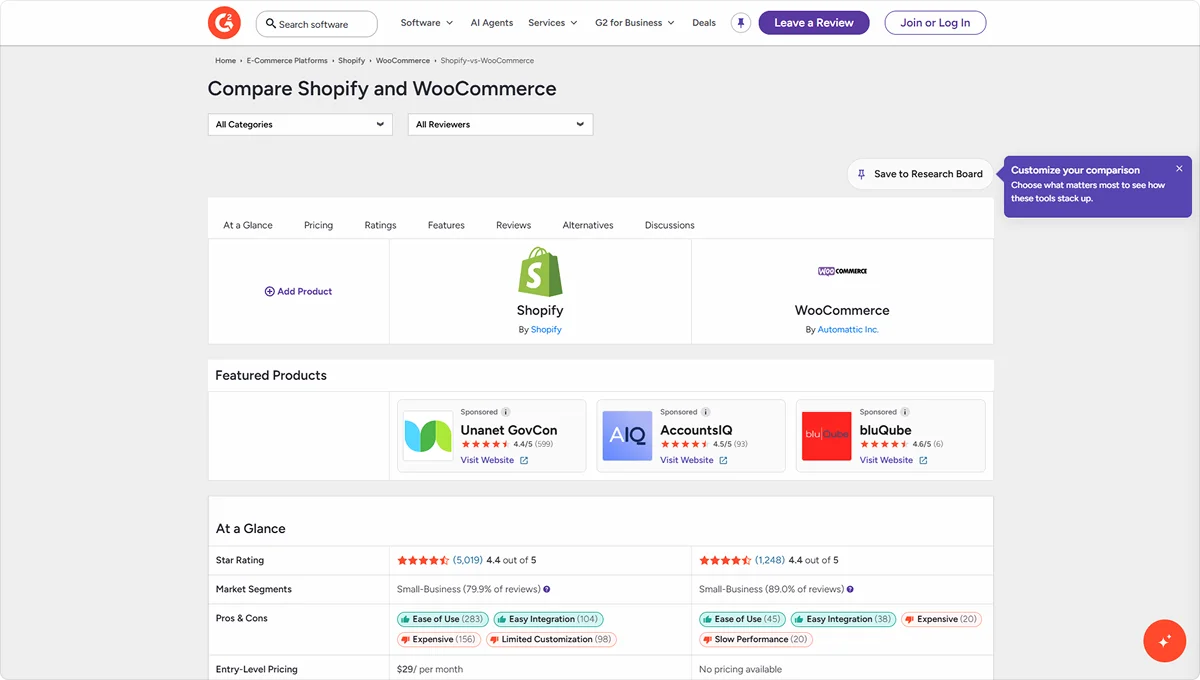This screenshot has width=1200, height=680.
Task: Click the Shopify bag logo
Action: (540, 272)
